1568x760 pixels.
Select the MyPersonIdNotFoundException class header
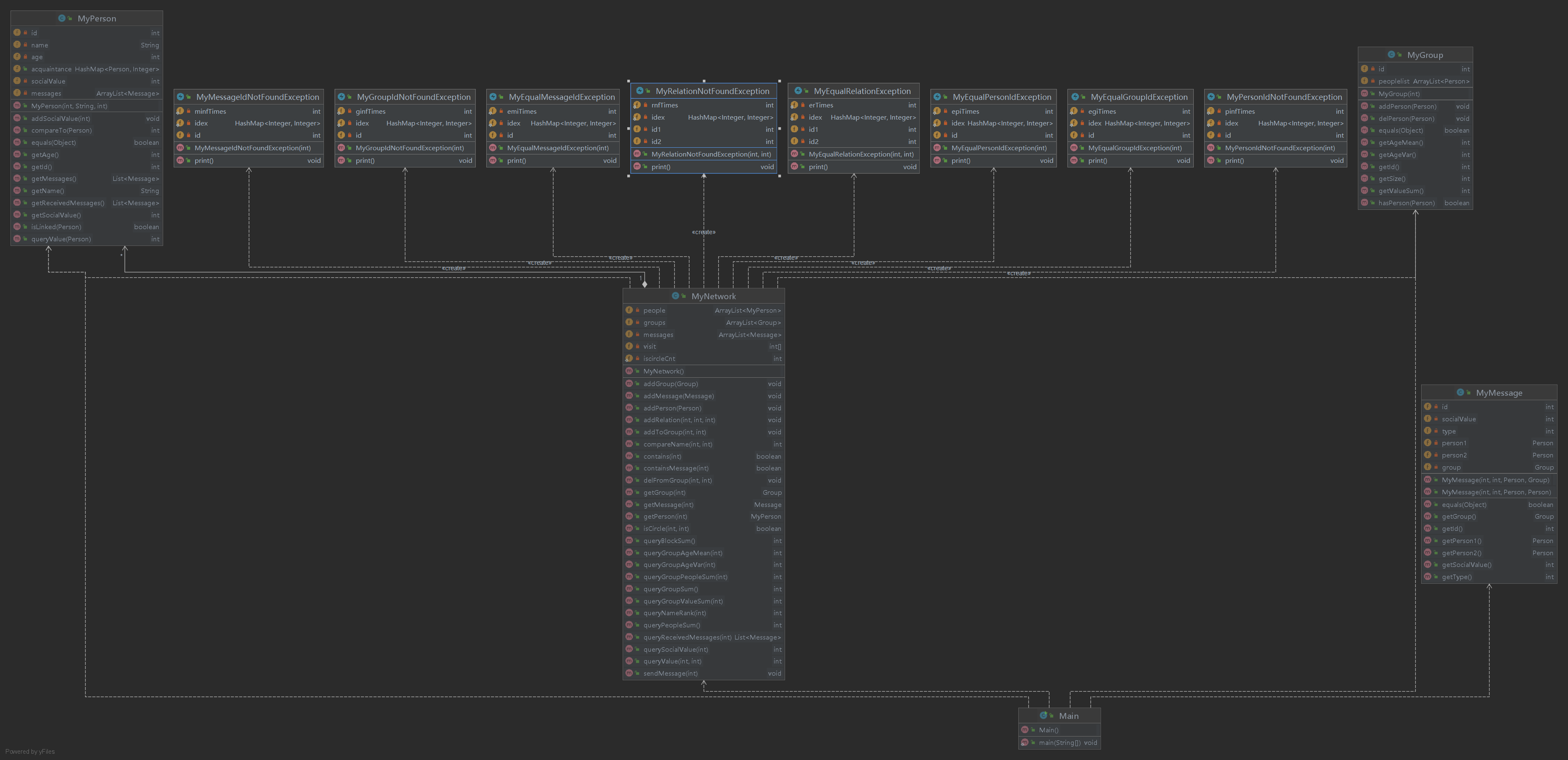1284,97
